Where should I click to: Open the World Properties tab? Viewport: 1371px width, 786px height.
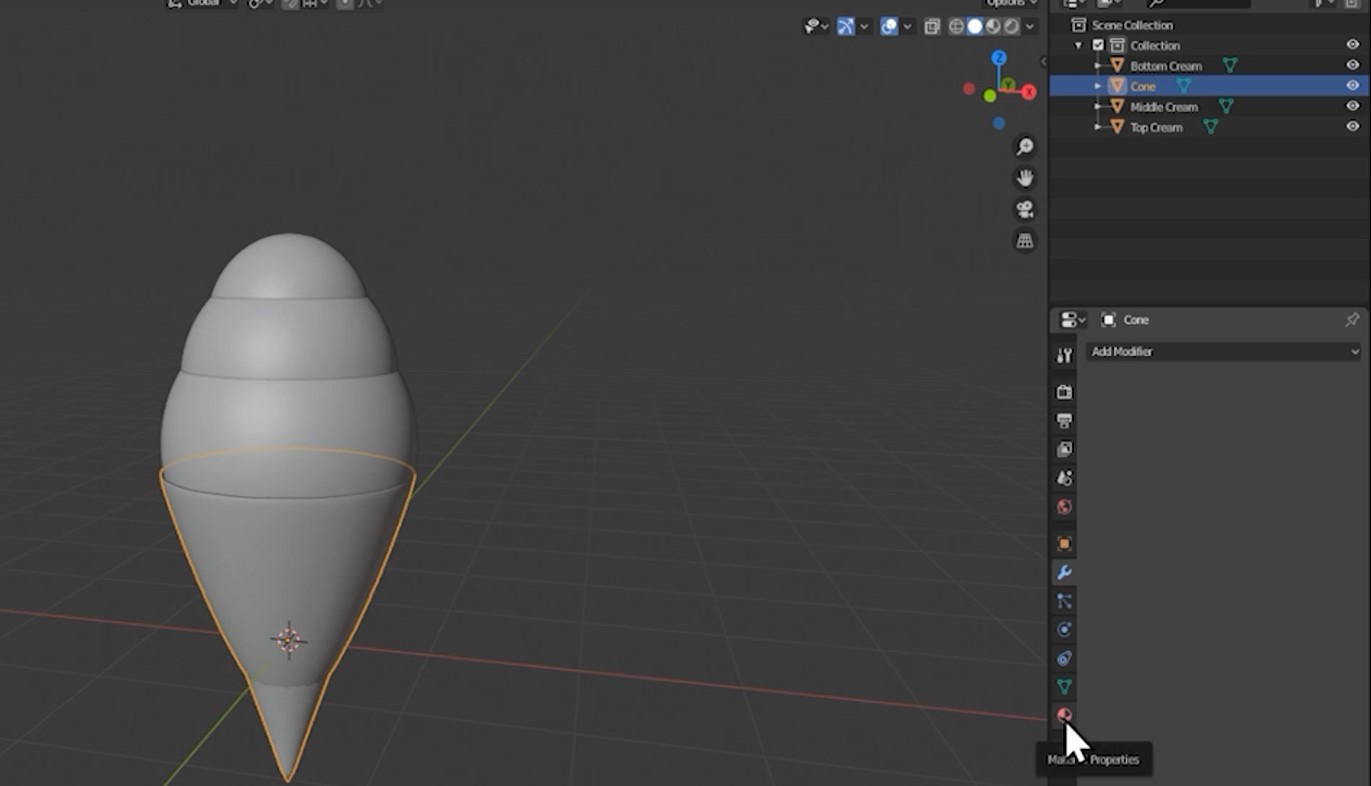[x=1064, y=507]
